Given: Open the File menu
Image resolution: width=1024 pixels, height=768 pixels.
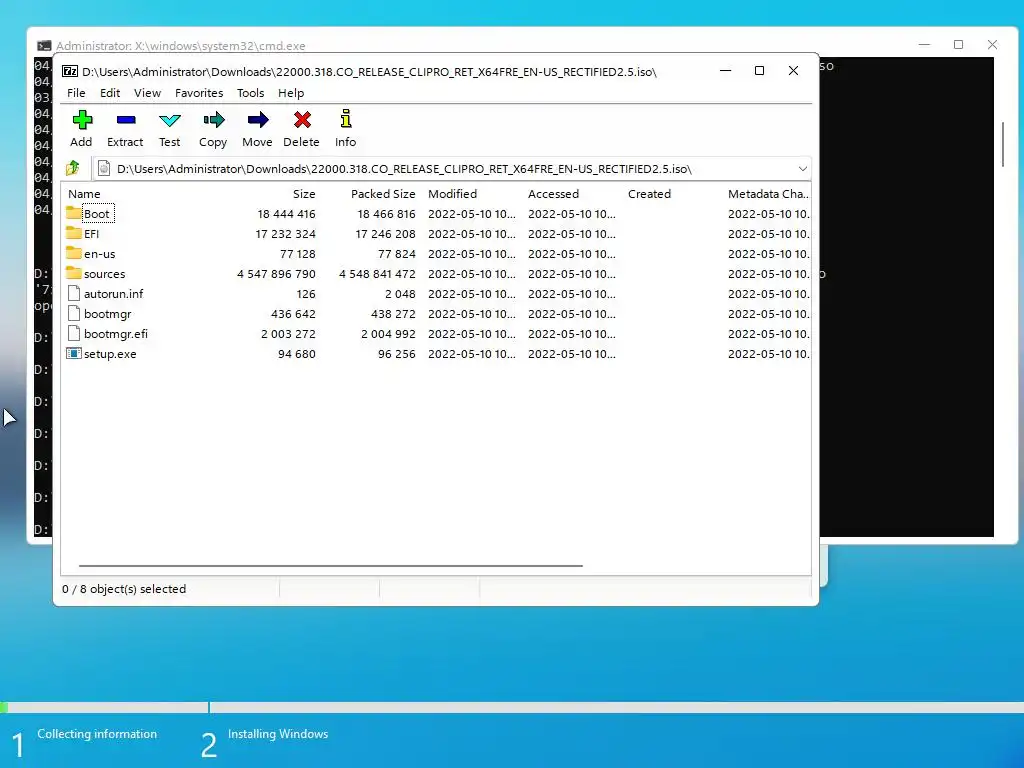Looking at the screenshot, I should click(76, 93).
